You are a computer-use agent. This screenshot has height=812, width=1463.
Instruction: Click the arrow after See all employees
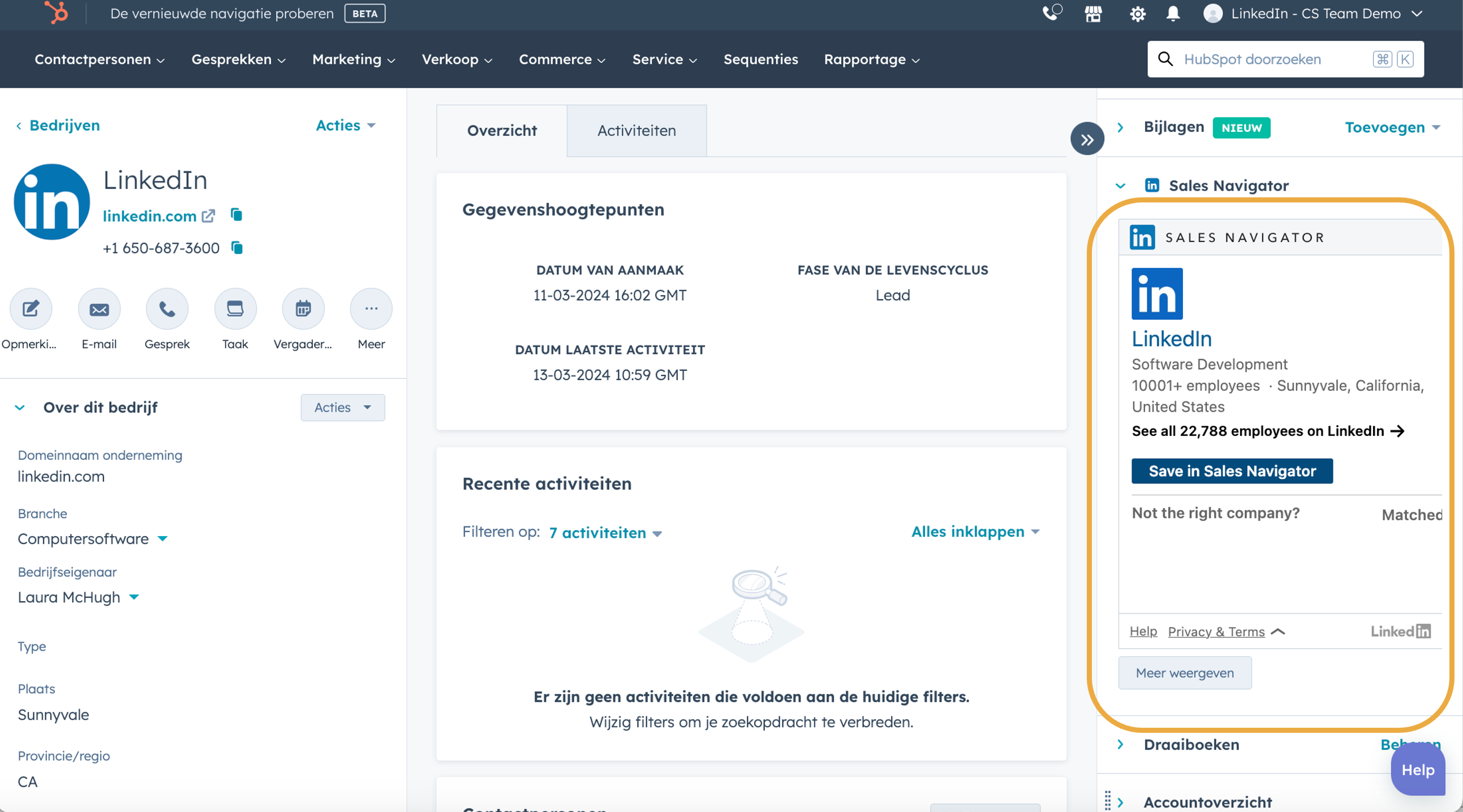pyautogui.click(x=1397, y=431)
